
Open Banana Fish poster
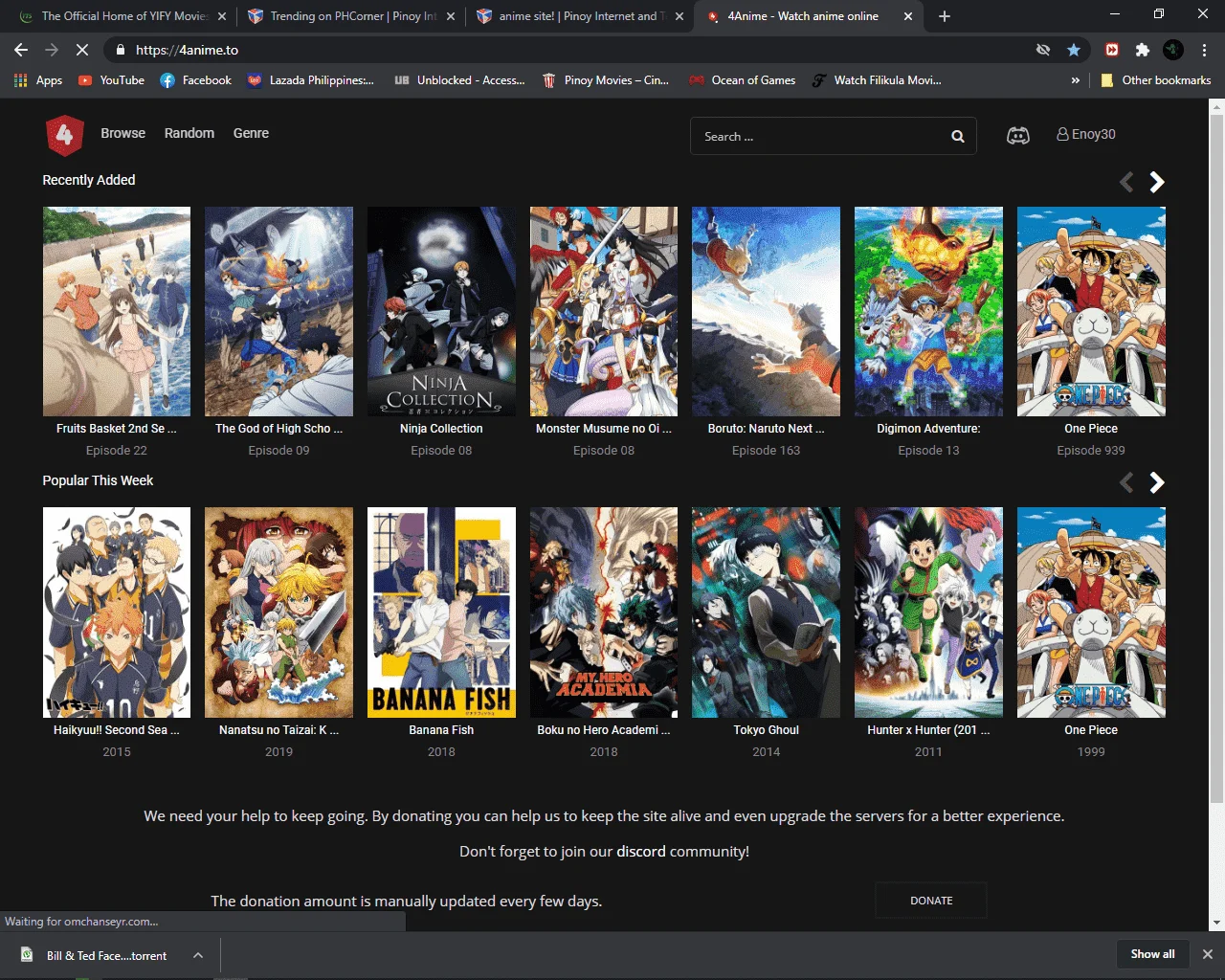[x=441, y=612]
